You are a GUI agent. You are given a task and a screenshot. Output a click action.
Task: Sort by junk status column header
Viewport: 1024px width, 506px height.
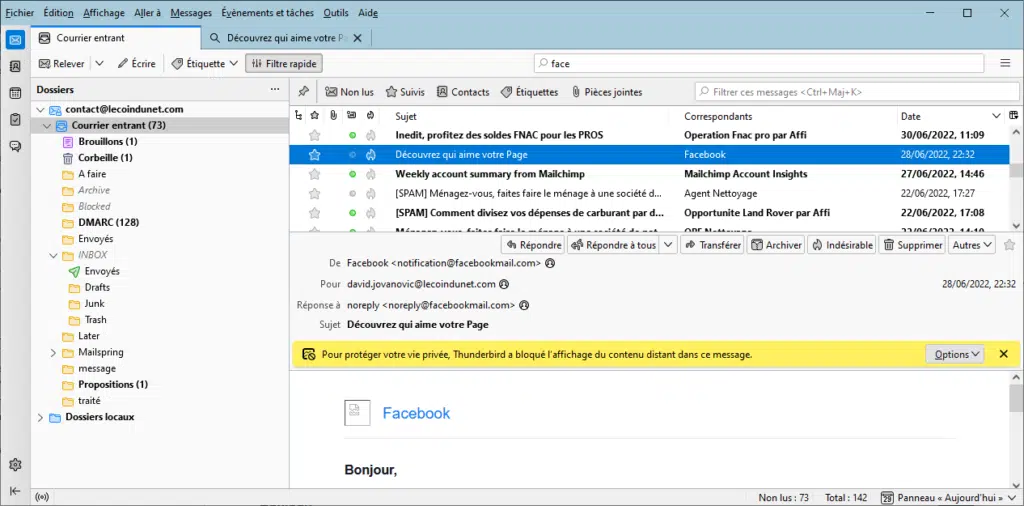pyautogui.click(x=370, y=116)
